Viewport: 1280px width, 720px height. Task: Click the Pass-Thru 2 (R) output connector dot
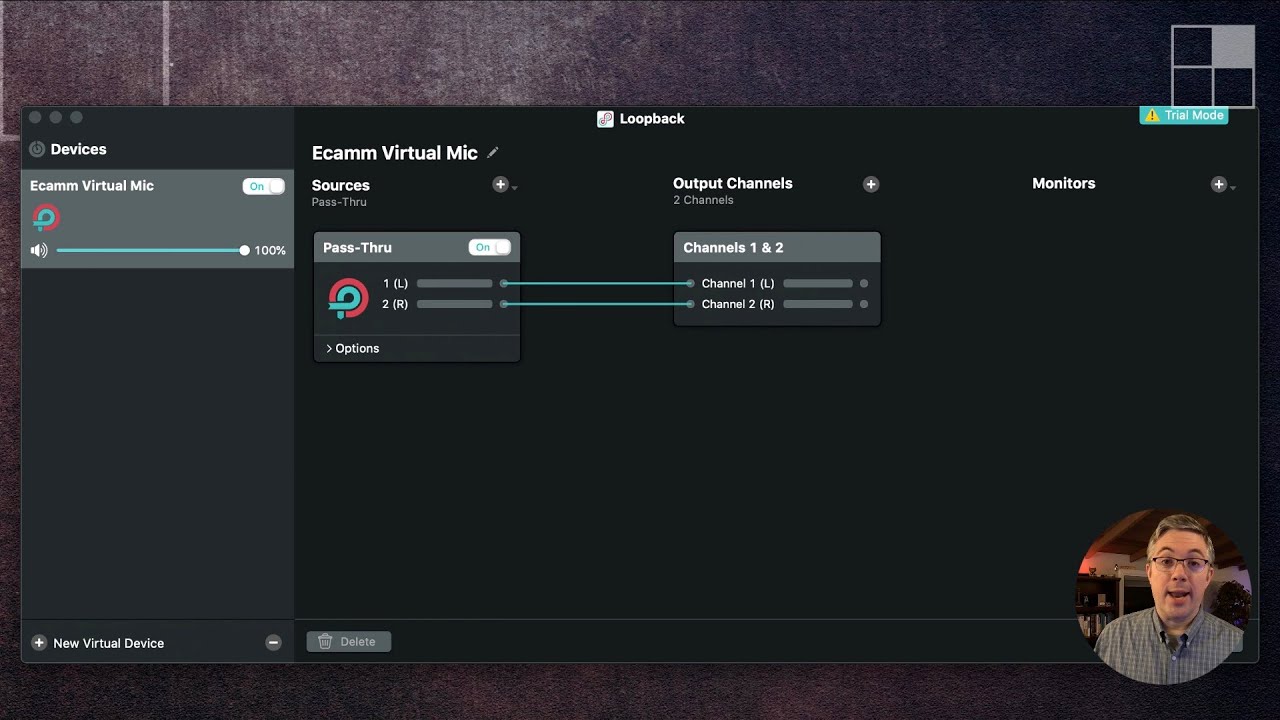pyautogui.click(x=504, y=304)
